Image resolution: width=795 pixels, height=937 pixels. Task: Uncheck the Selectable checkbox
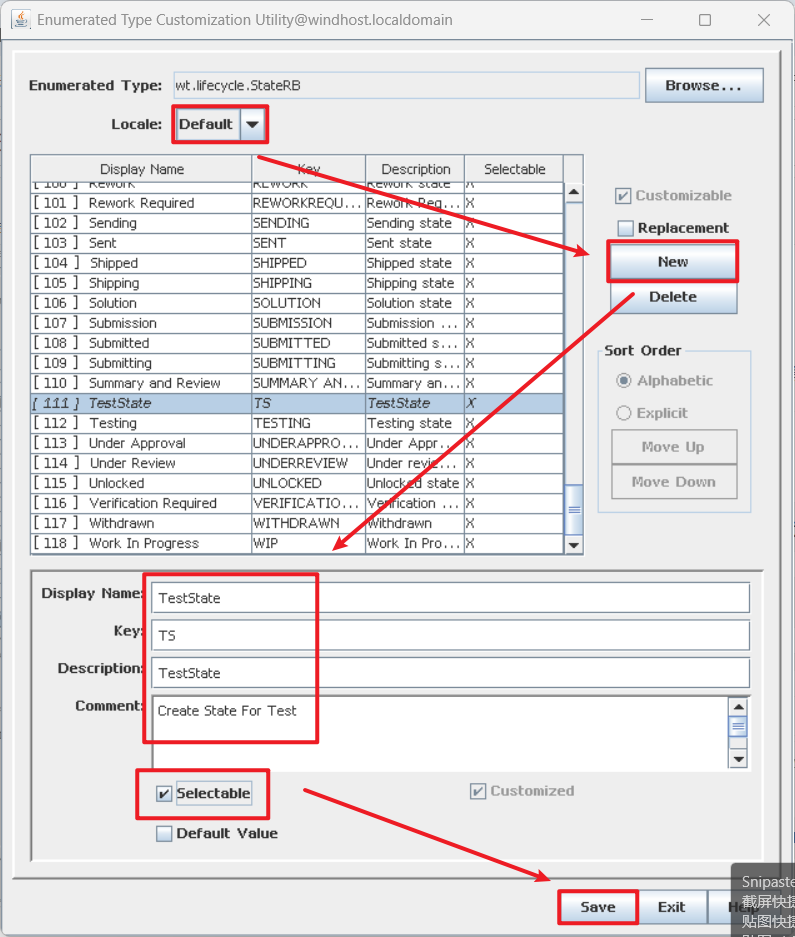tap(164, 794)
